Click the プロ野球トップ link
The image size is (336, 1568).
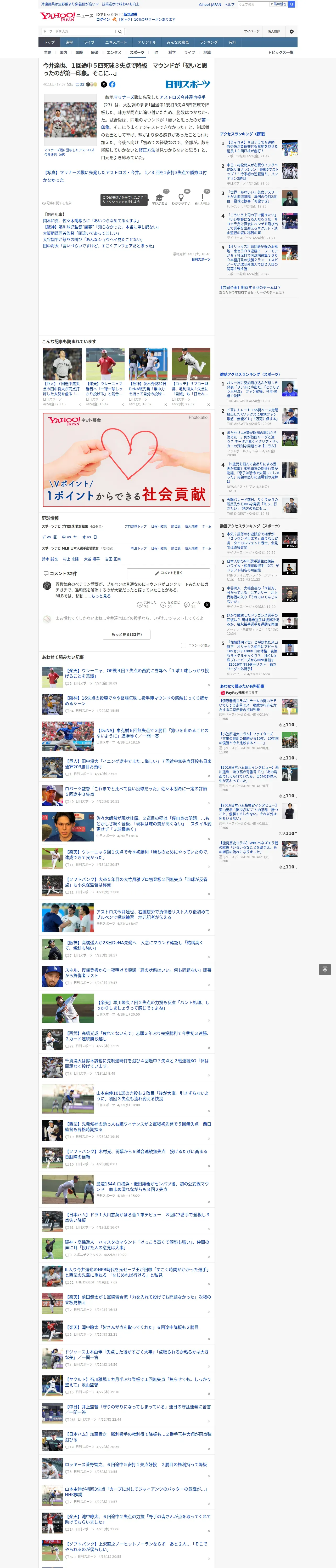click(135, 527)
